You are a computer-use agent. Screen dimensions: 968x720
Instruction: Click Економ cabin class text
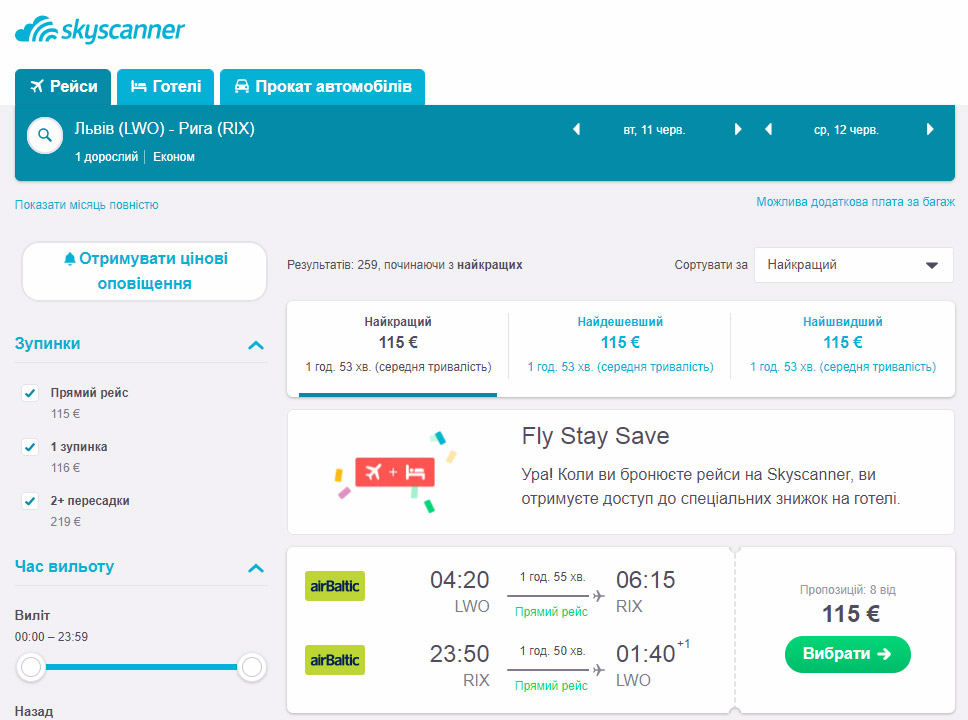[x=174, y=157]
